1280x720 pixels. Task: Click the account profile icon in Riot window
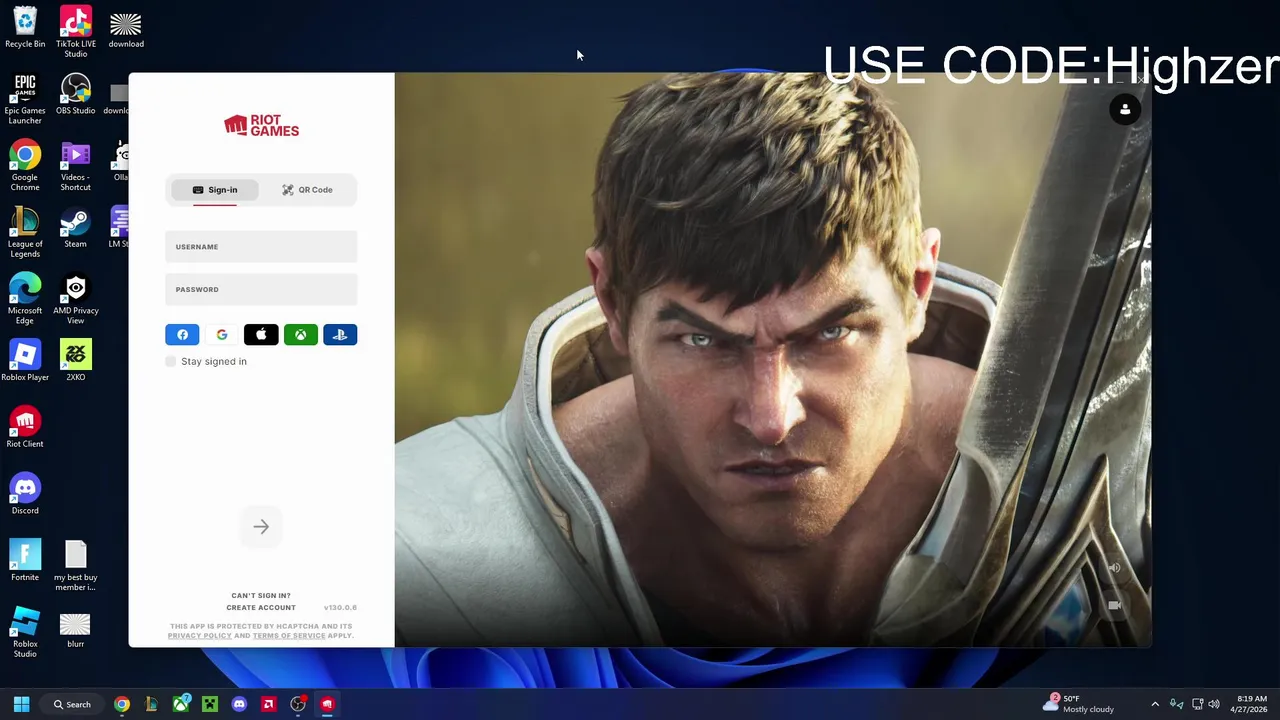pos(1125,110)
